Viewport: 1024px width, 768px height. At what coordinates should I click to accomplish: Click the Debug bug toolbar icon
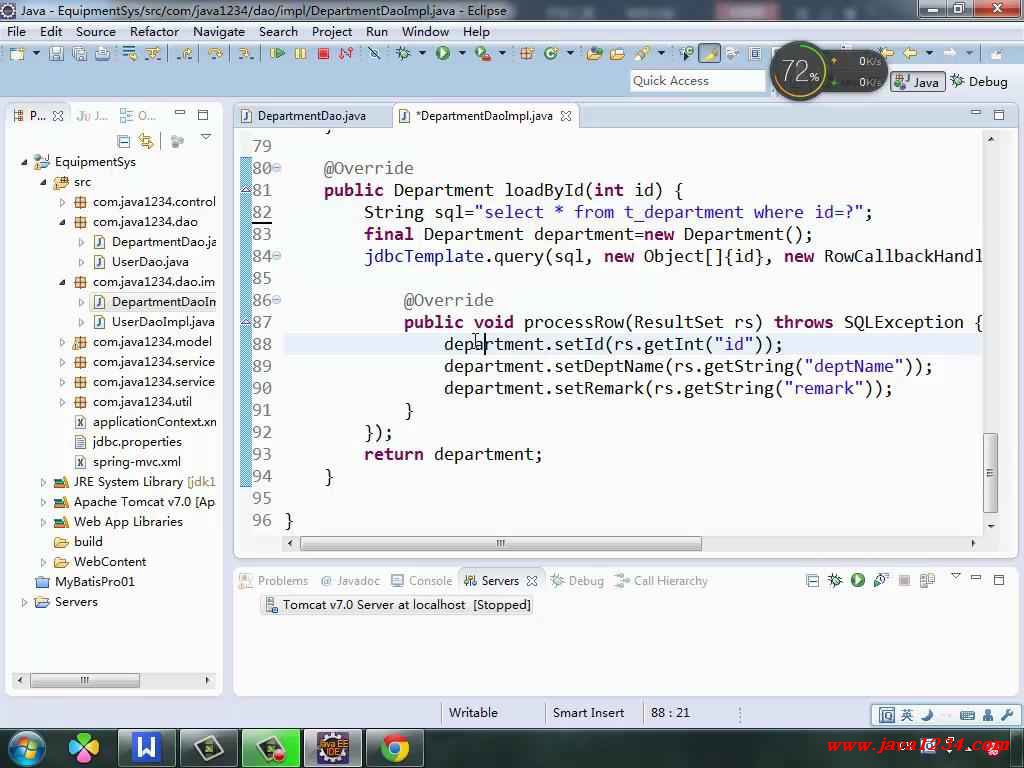click(x=403, y=54)
